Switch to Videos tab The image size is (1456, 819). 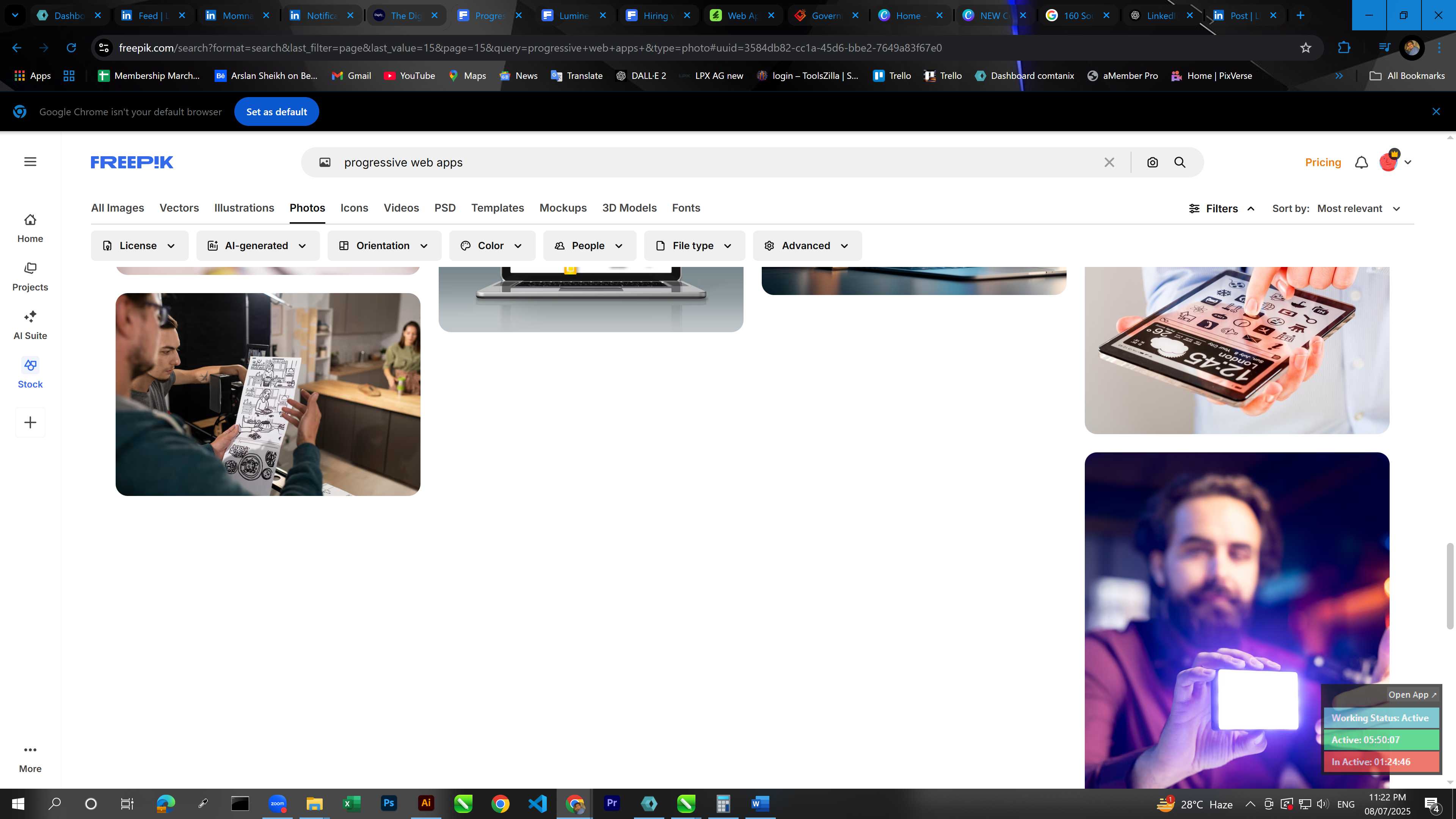click(401, 208)
